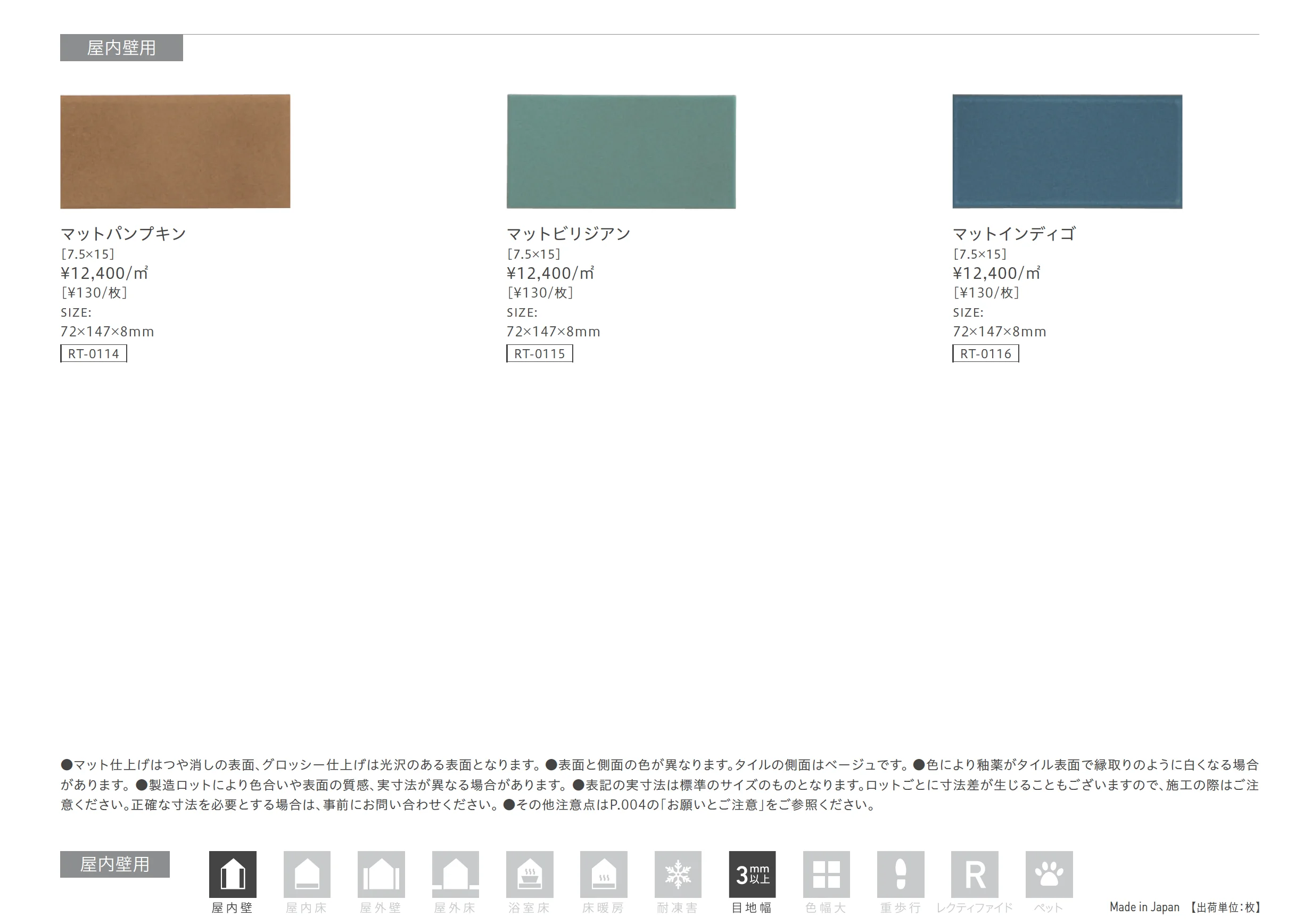The width and height of the screenshot is (1303, 924).
Task: Click the RT-0114 product code box
Action: pyautogui.click(x=94, y=353)
